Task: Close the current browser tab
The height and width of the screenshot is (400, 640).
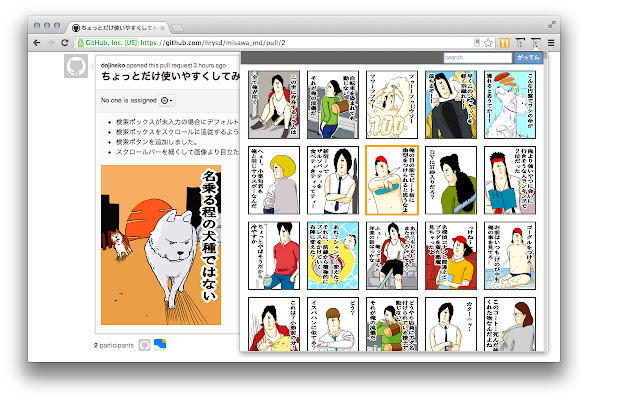Action: (x=162, y=28)
